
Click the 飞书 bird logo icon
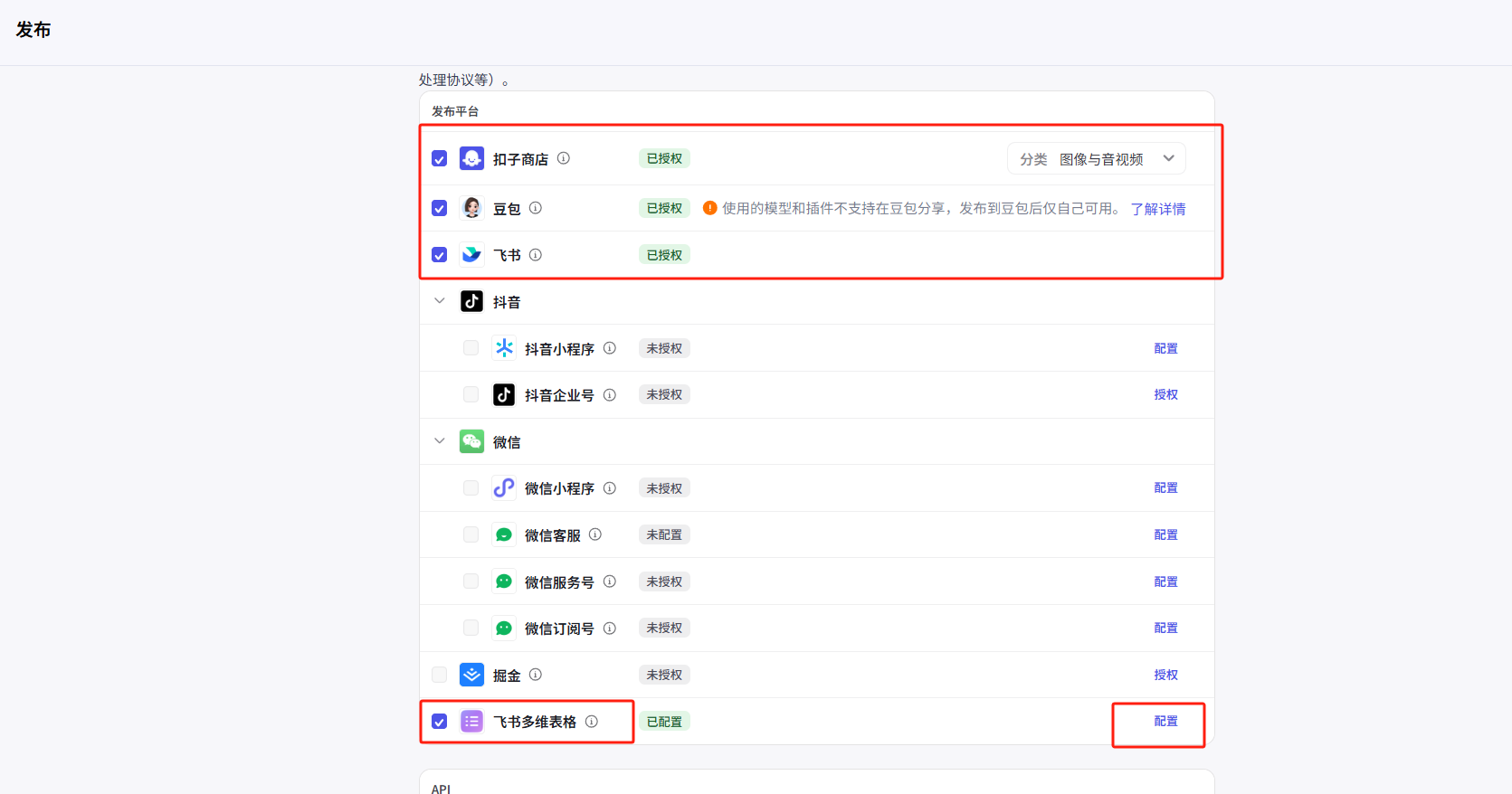[471, 255]
